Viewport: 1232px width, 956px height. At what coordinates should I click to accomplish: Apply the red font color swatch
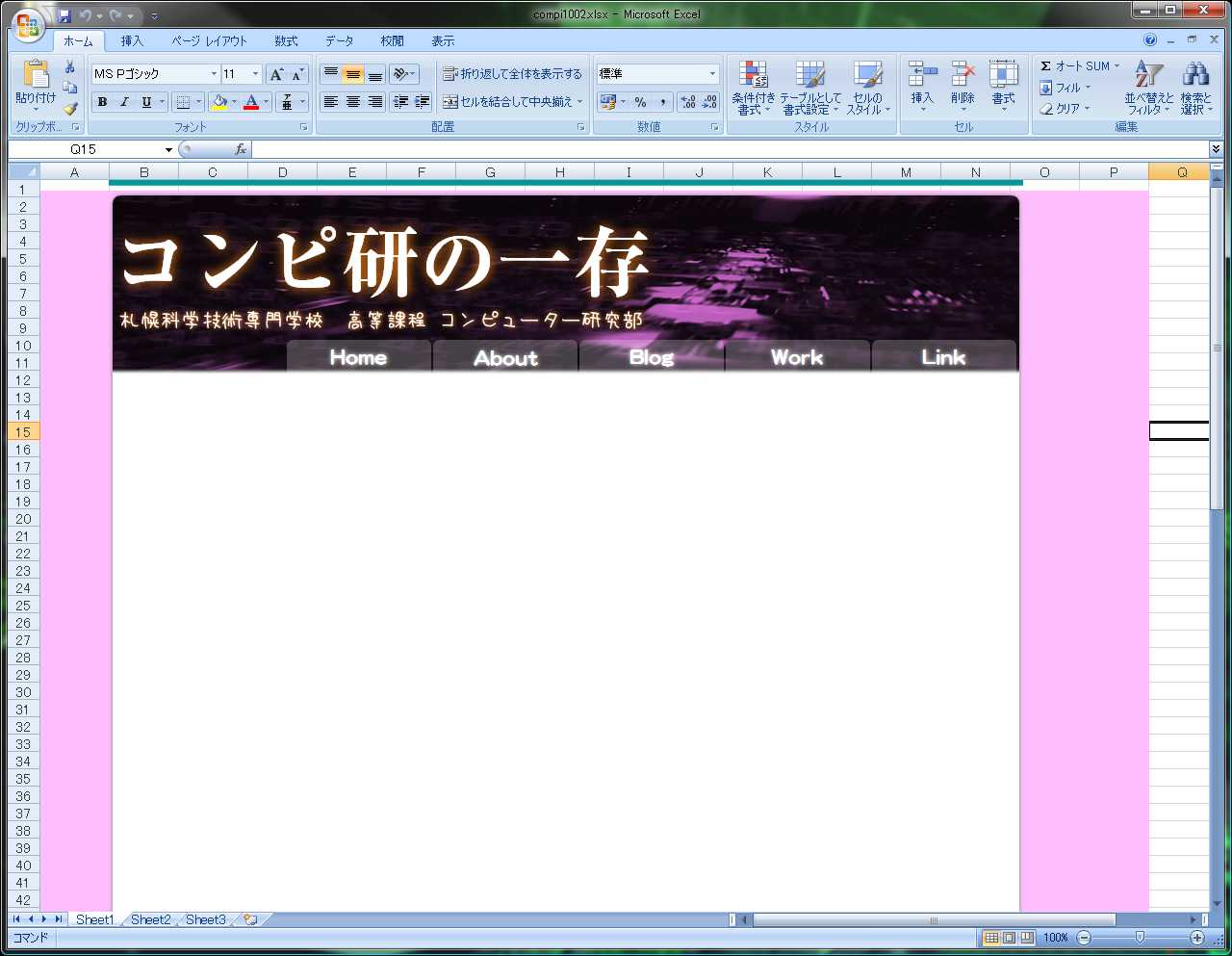(x=251, y=102)
